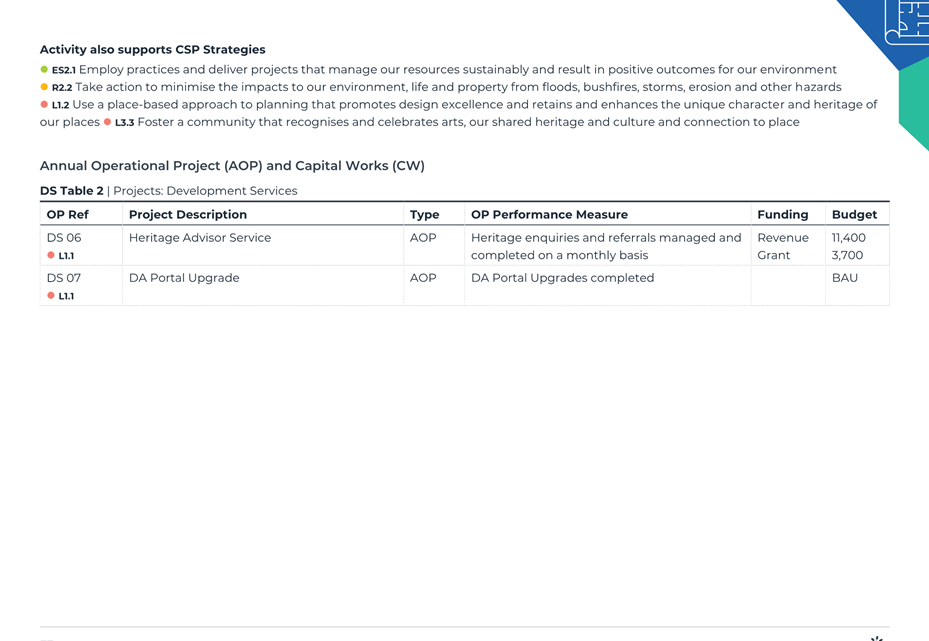Click the red L1.1 dot under DS 06
This screenshot has height=641, width=929.
click(51, 255)
